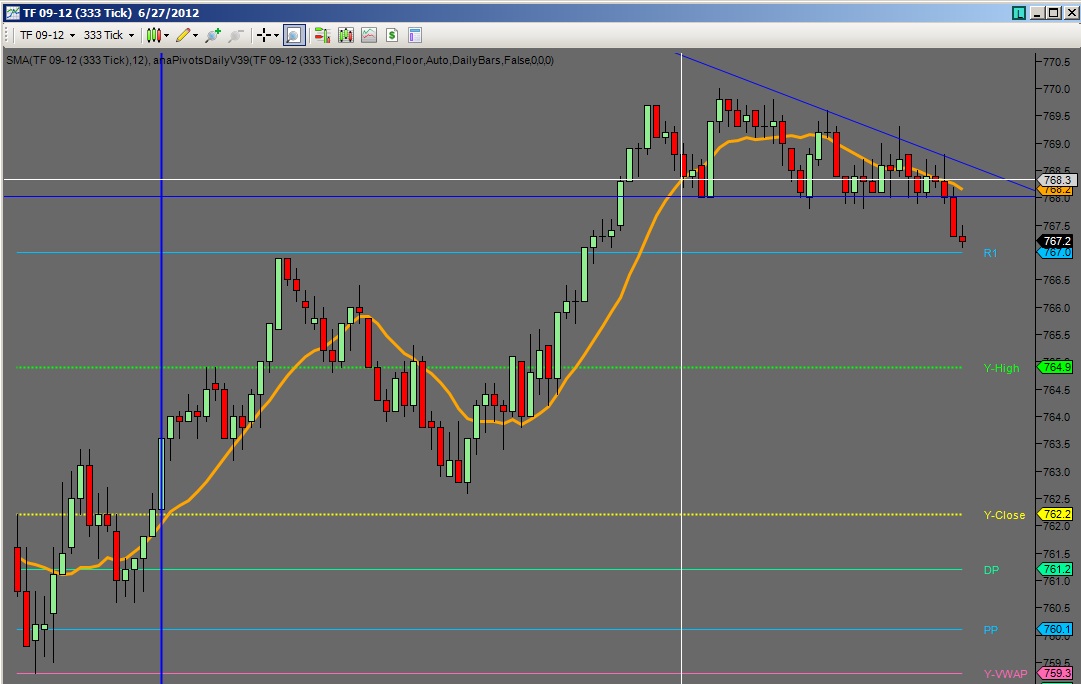Click the anaPivotsDailyV39 indicator label
This screenshot has width=1081, height=684.
pyautogui.click(x=353, y=60)
